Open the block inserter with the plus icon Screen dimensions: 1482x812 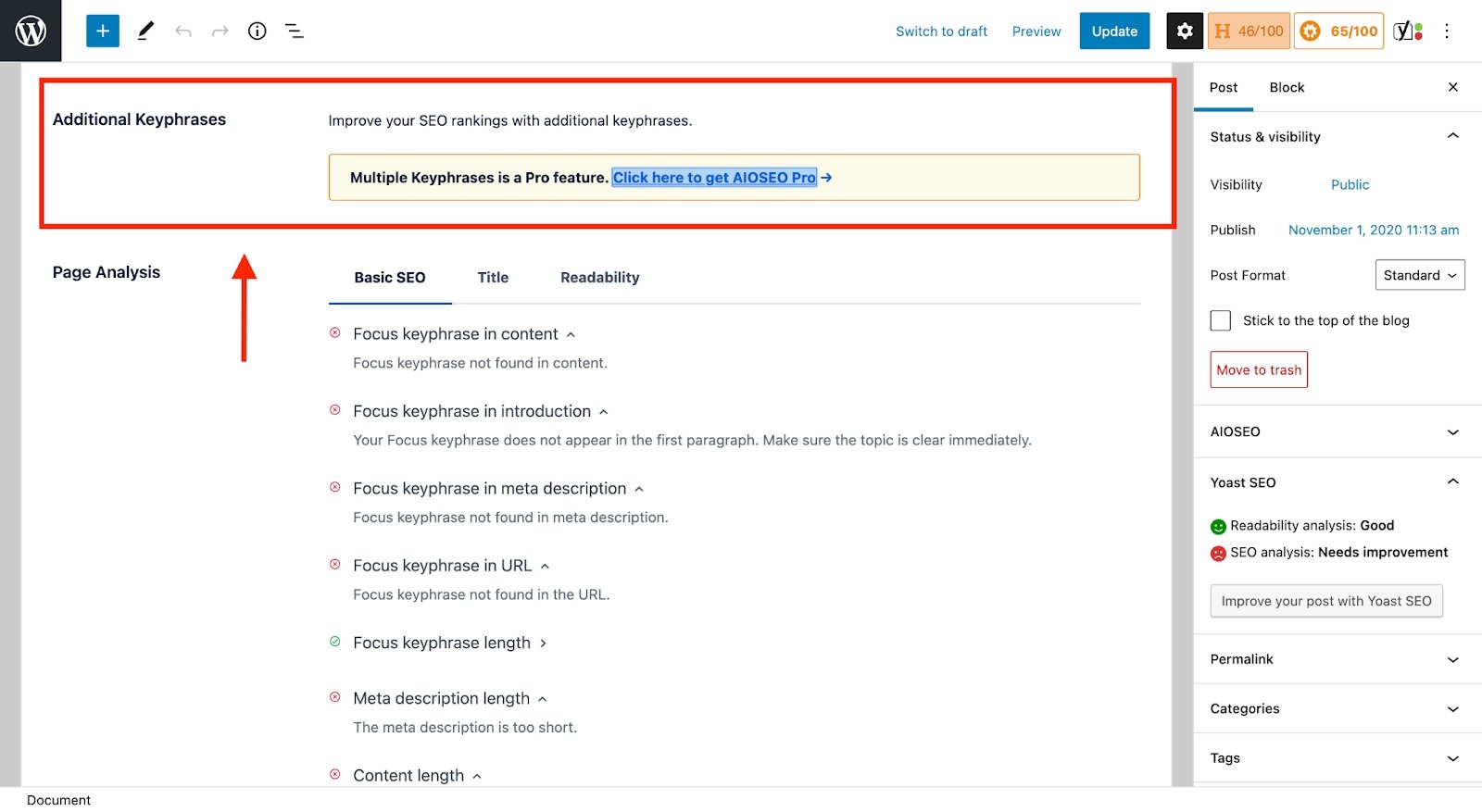102,31
